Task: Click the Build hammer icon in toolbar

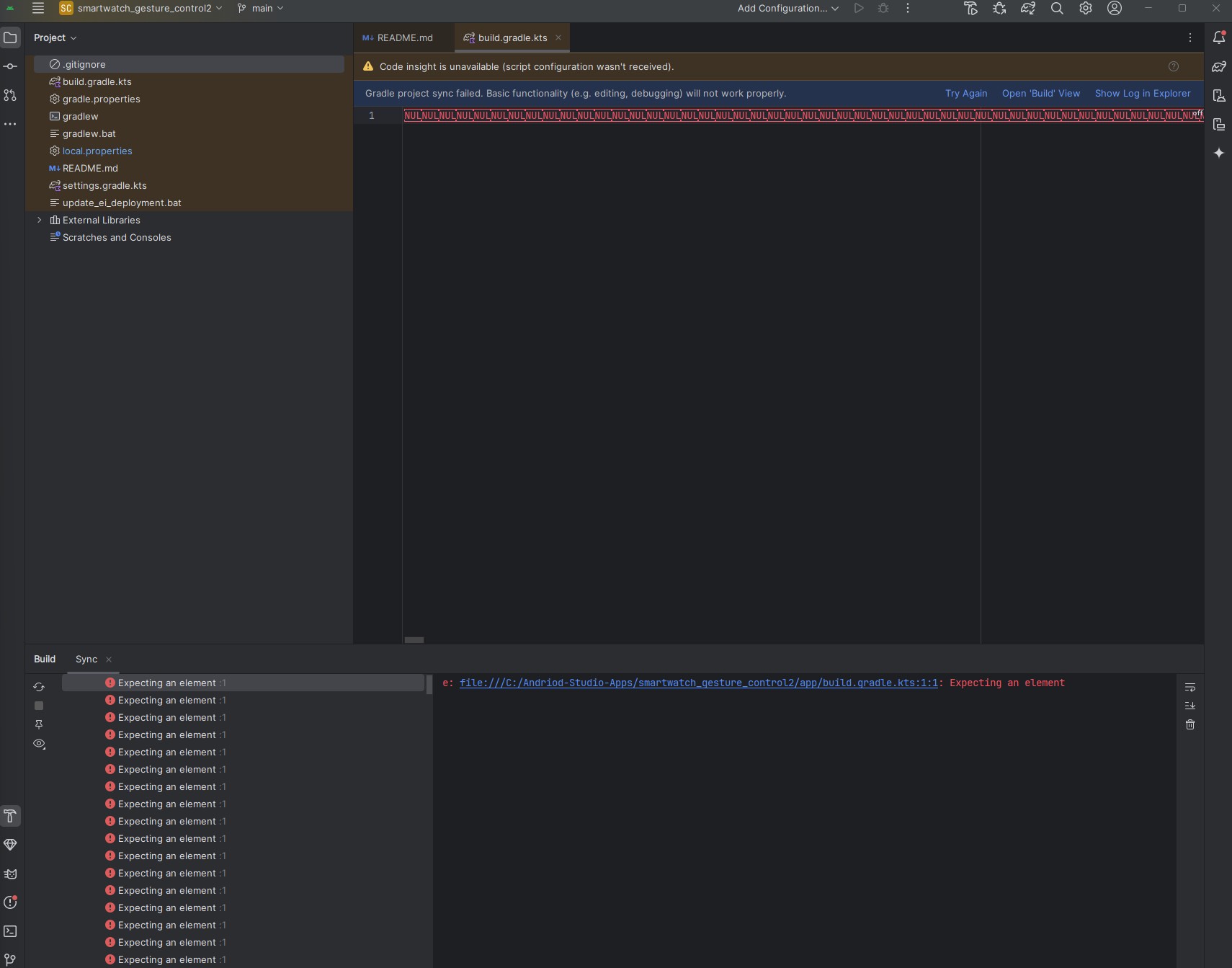Action: 970,9
